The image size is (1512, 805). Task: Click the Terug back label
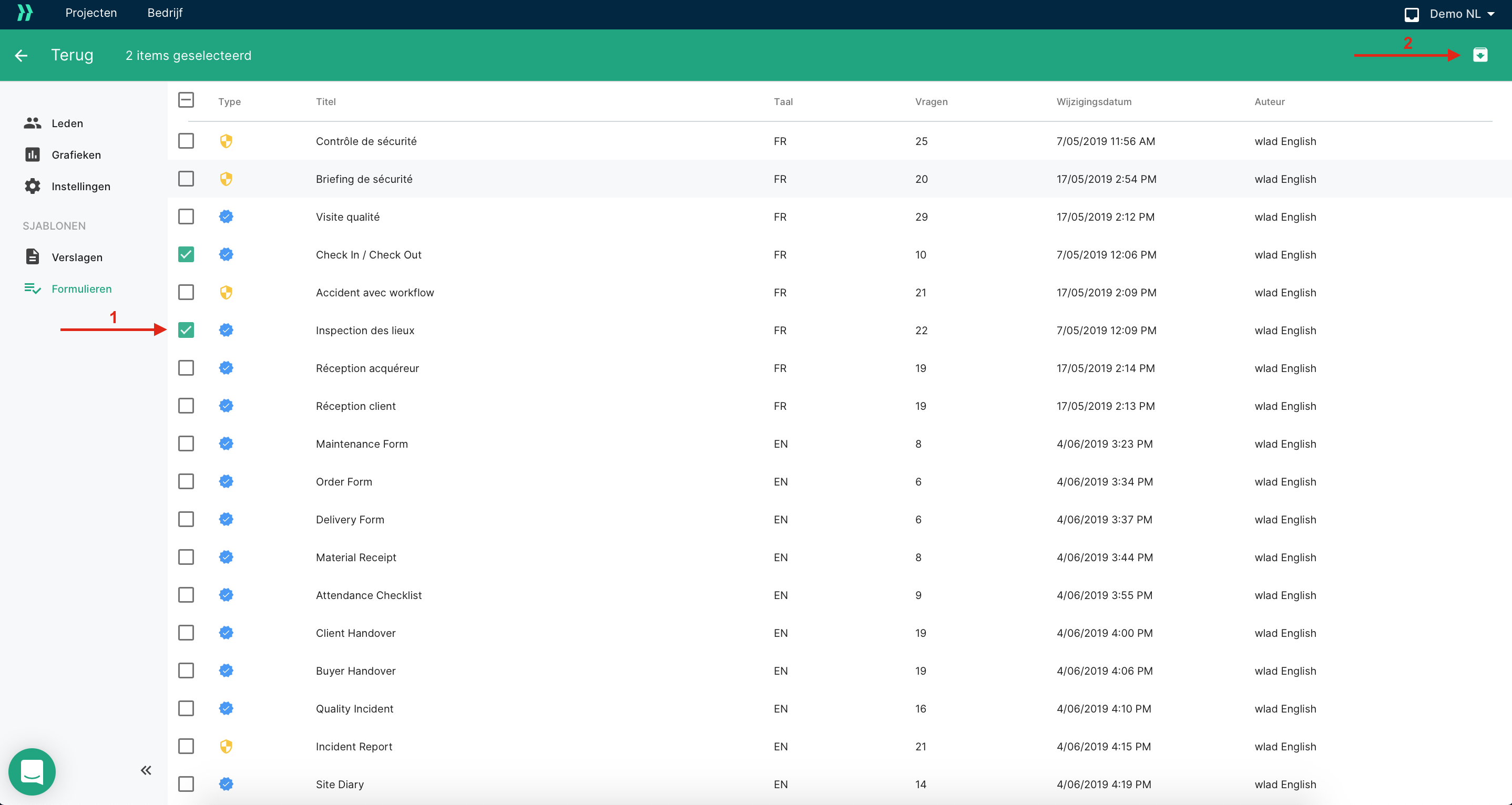point(72,55)
